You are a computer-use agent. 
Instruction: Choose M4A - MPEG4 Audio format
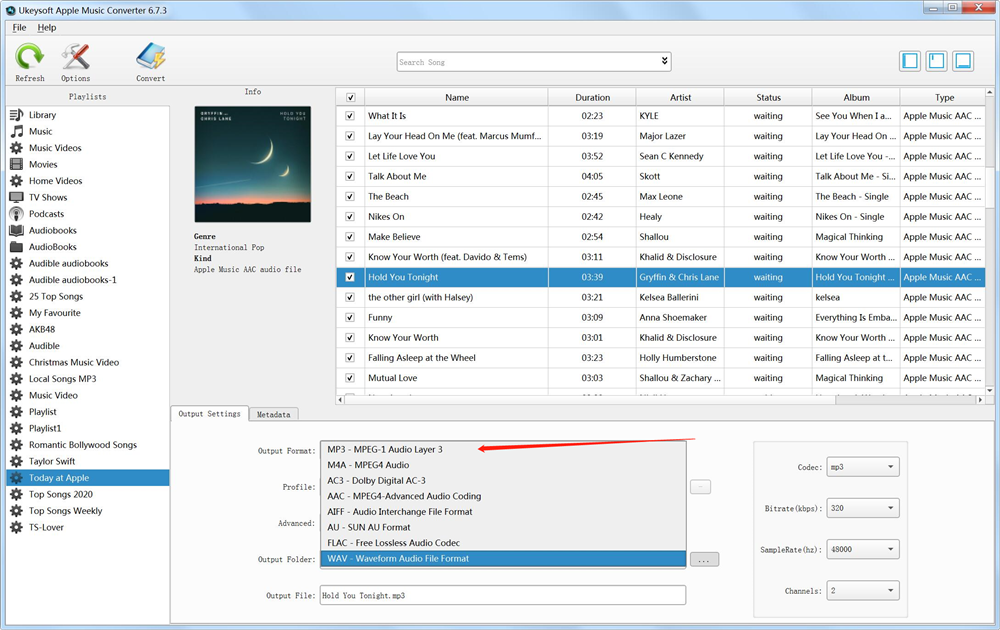pos(503,465)
